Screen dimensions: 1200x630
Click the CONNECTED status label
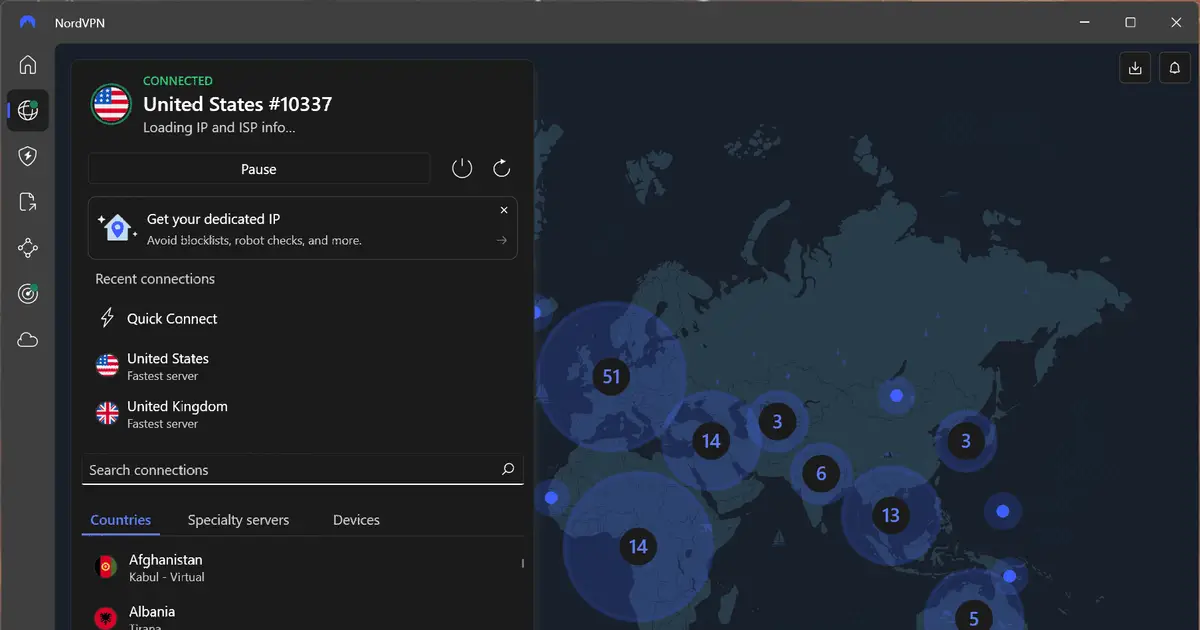[178, 81]
